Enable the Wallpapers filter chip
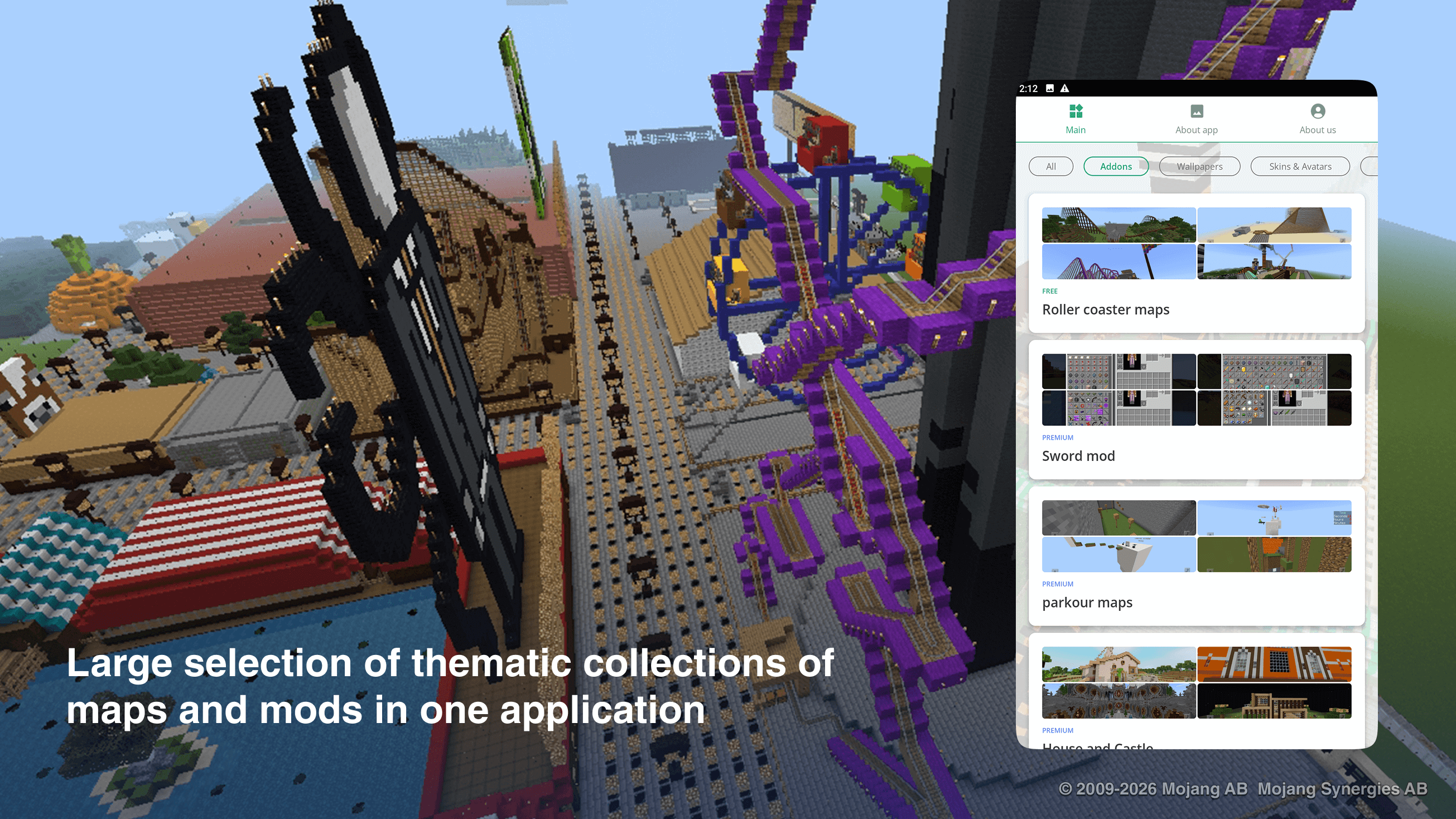1456x819 pixels. [x=1199, y=166]
